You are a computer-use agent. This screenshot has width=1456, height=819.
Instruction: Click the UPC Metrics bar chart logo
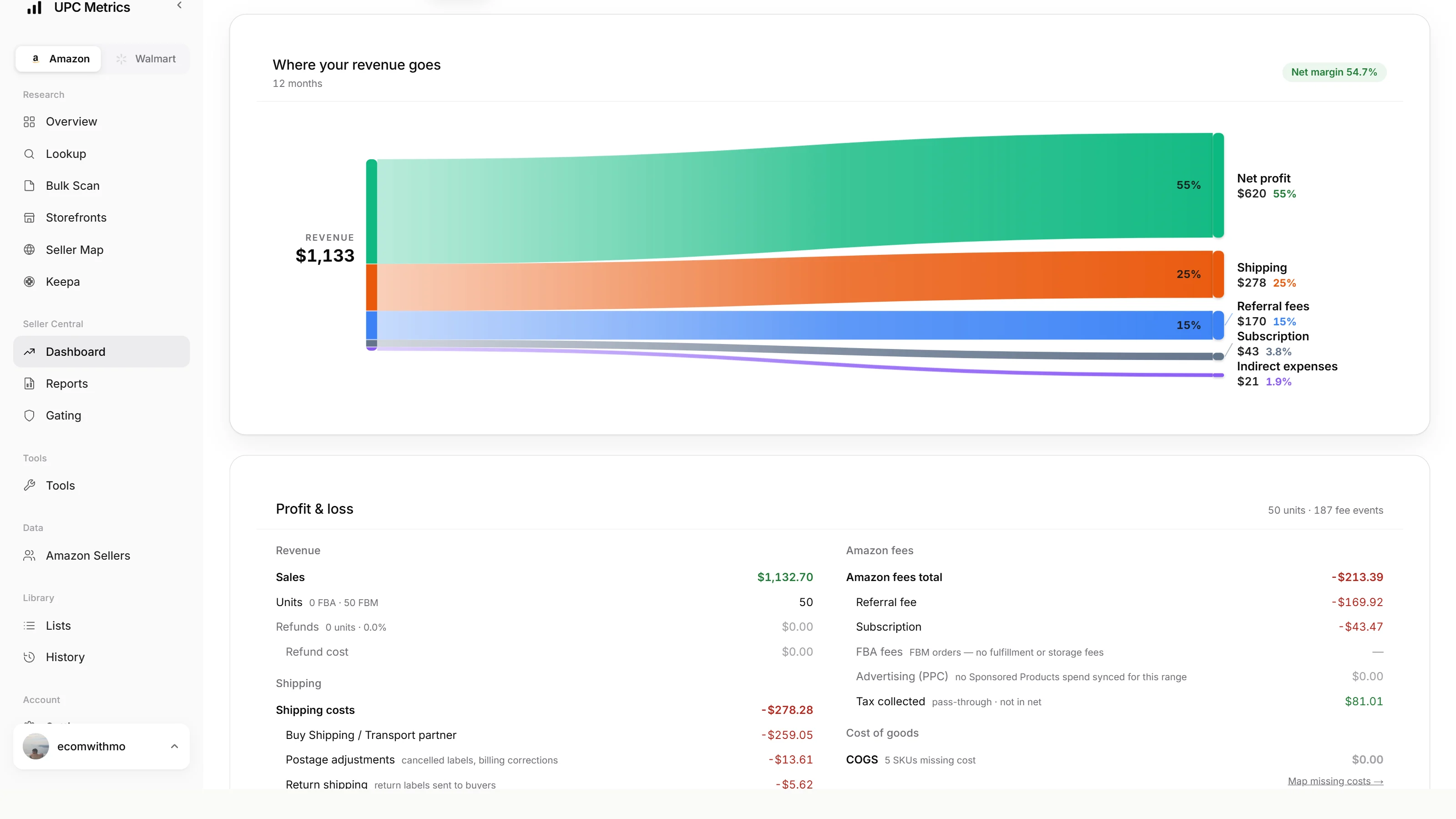pyautogui.click(x=35, y=7)
